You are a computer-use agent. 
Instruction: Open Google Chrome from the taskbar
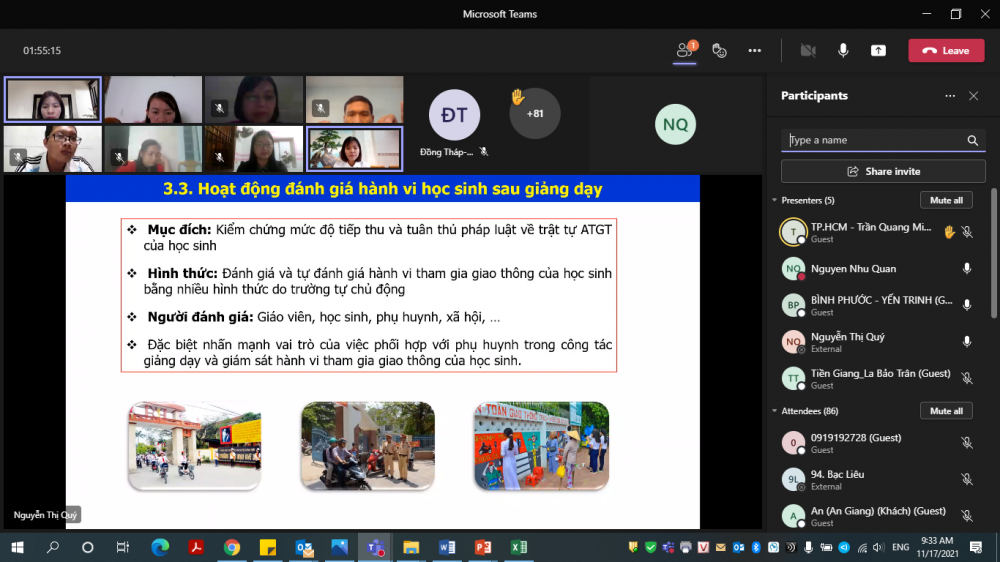point(232,548)
